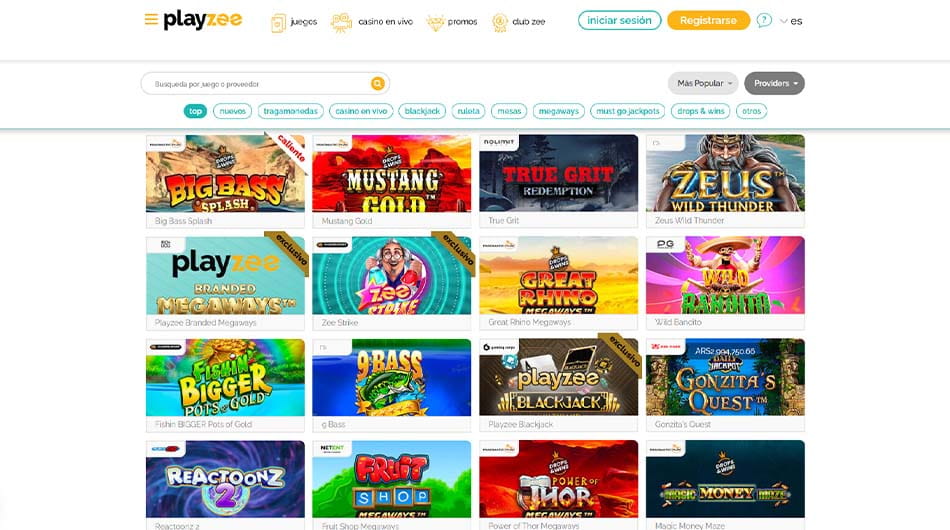Open promos via the diamond icon

pyautogui.click(x=435, y=22)
